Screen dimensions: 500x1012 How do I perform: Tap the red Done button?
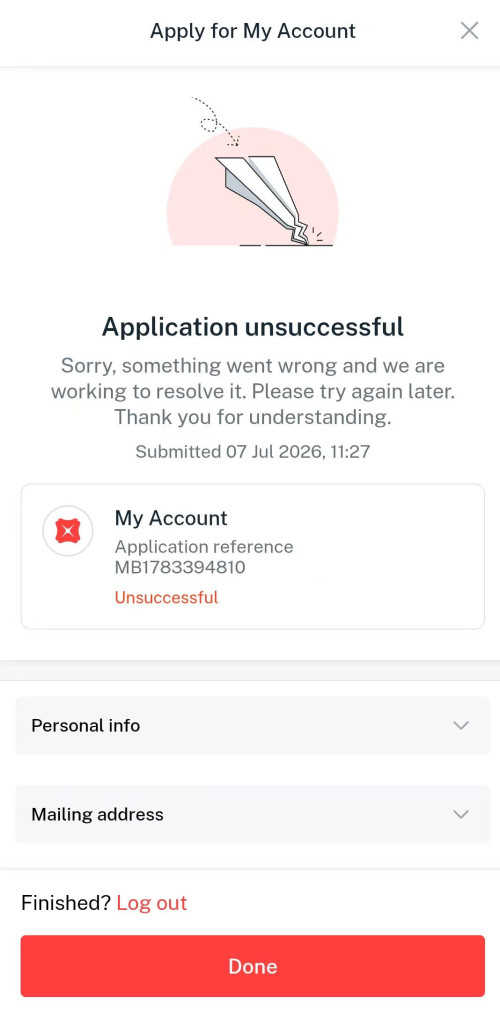pyautogui.click(x=253, y=966)
